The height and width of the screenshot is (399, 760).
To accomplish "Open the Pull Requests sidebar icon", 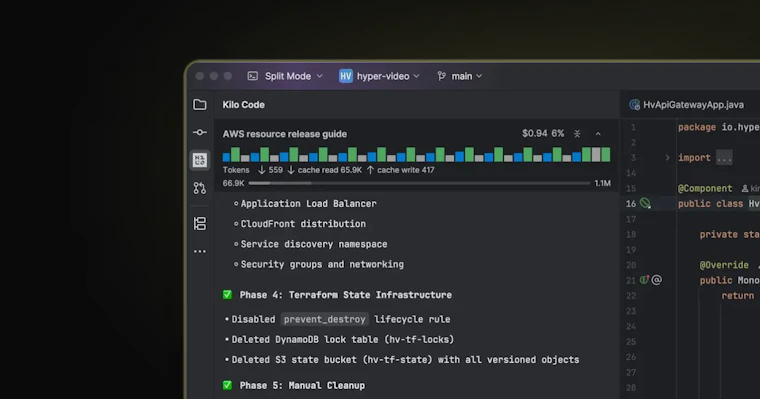I will (200, 188).
